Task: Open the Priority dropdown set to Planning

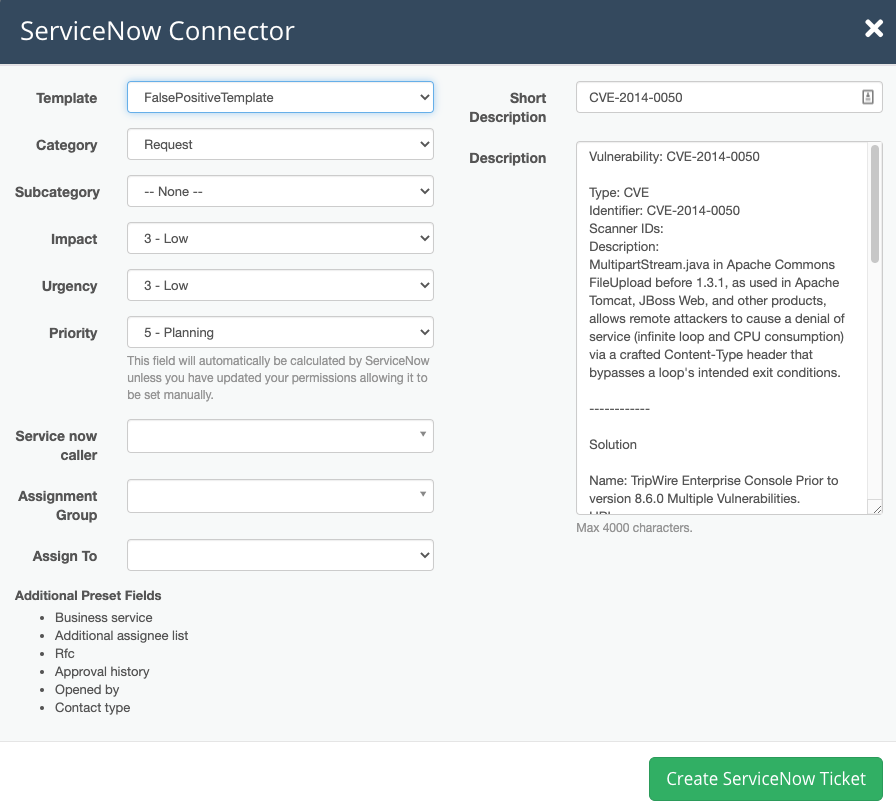Action: point(280,332)
